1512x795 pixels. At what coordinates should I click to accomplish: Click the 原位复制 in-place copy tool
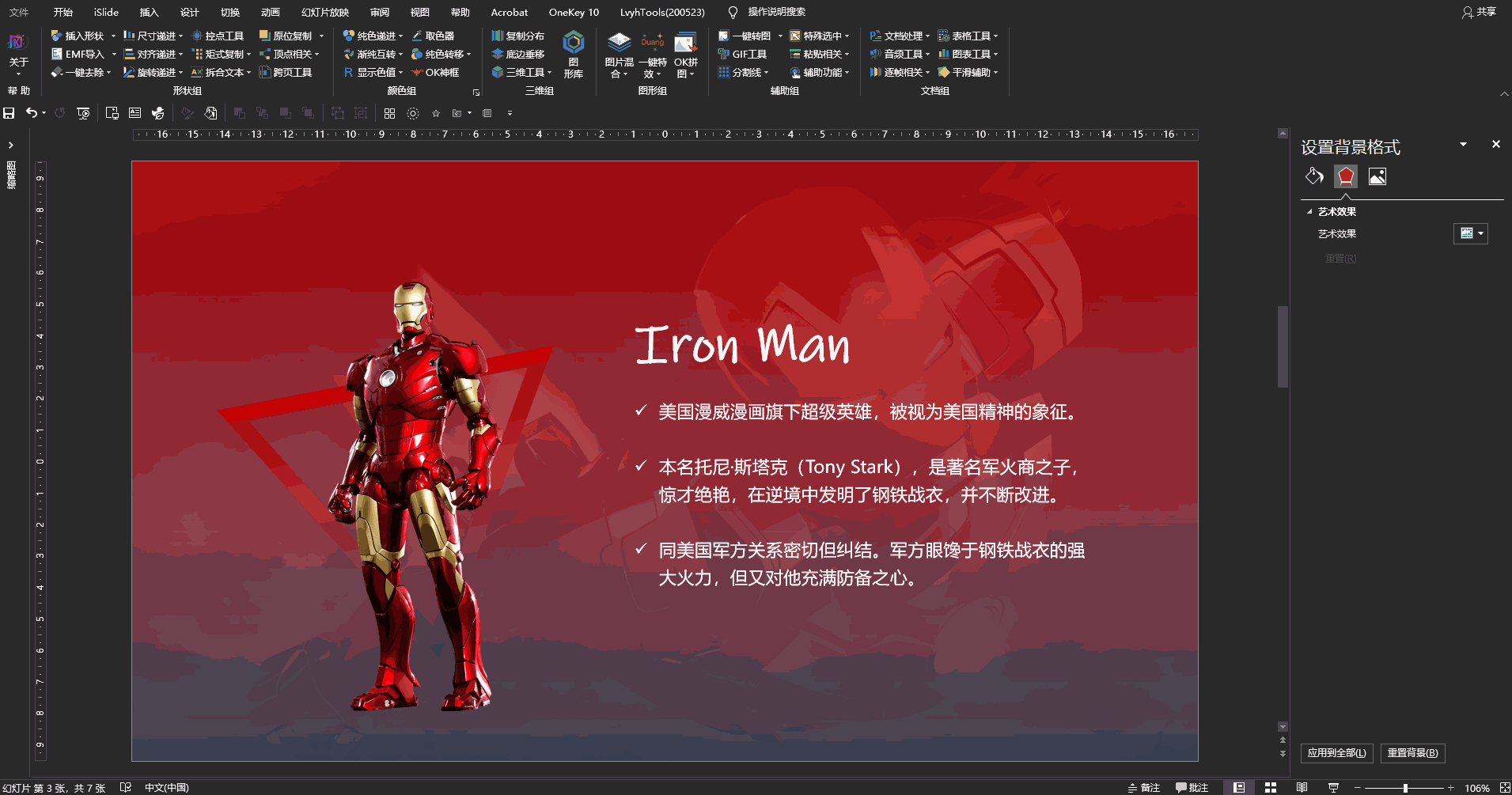pos(286,36)
